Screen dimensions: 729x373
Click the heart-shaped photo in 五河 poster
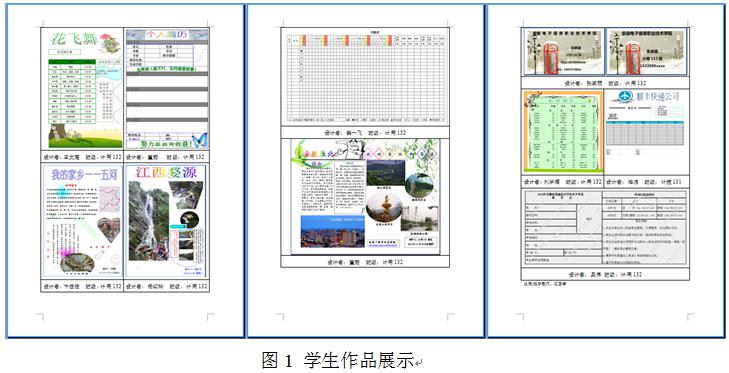click(109, 230)
